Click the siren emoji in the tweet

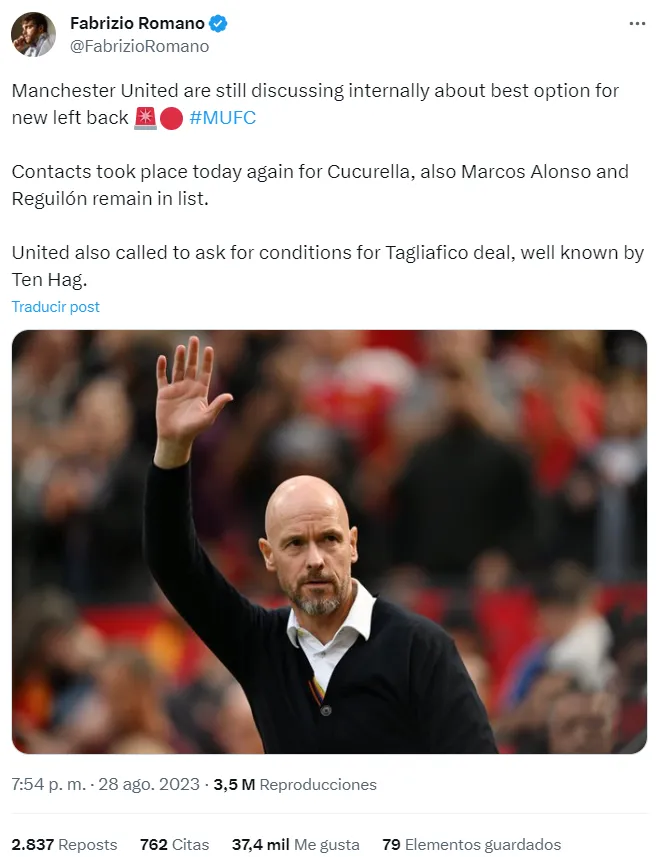[x=145, y=118]
